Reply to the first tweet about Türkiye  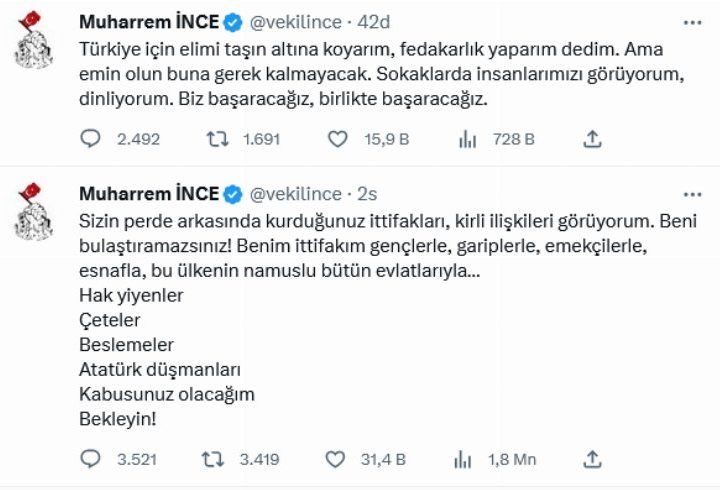(x=91, y=139)
